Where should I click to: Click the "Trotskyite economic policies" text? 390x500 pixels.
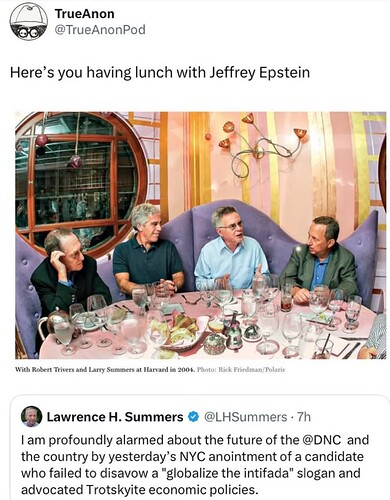(172, 490)
